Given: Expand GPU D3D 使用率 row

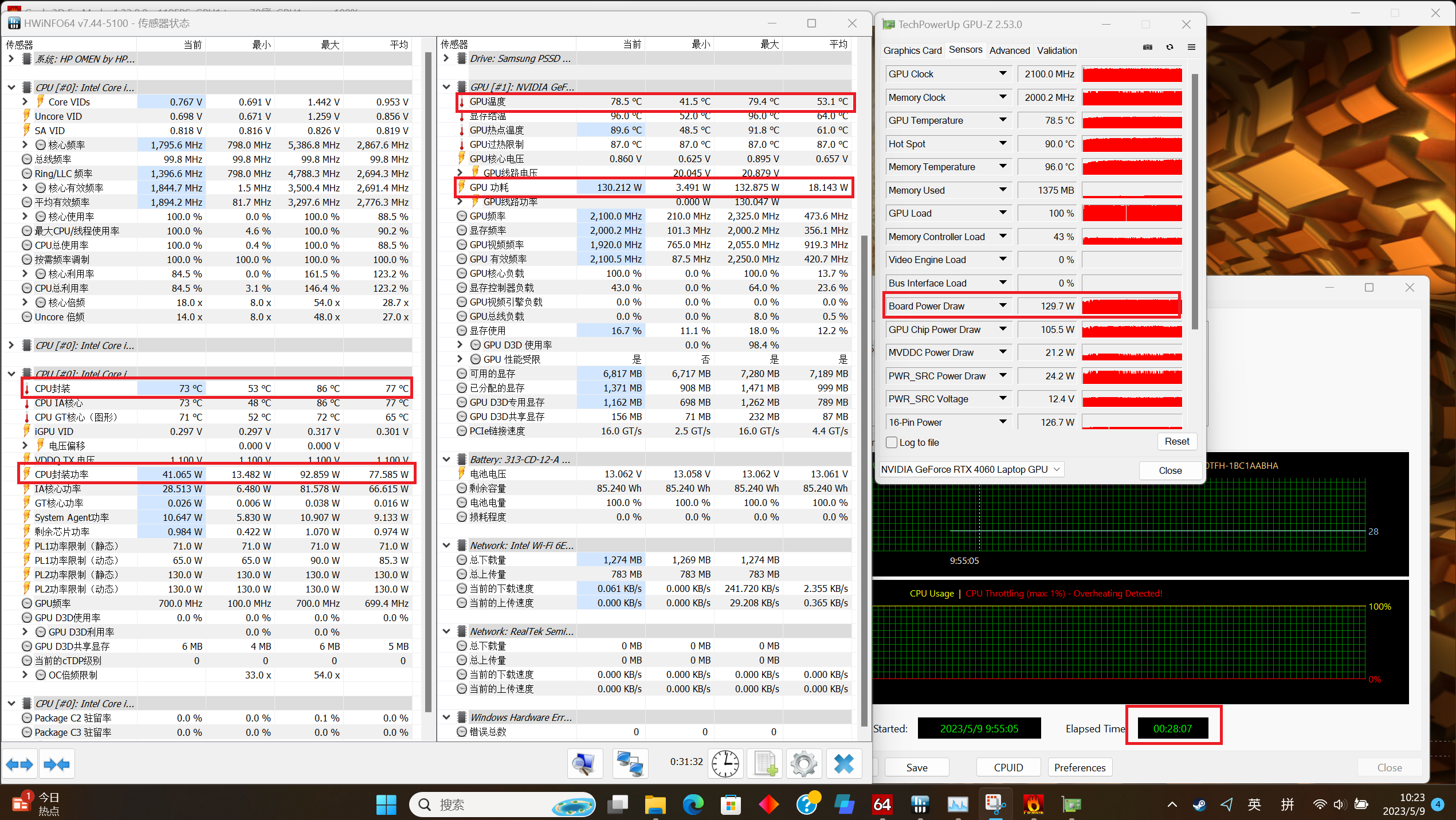Looking at the screenshot, I should (x=460, y=345).
